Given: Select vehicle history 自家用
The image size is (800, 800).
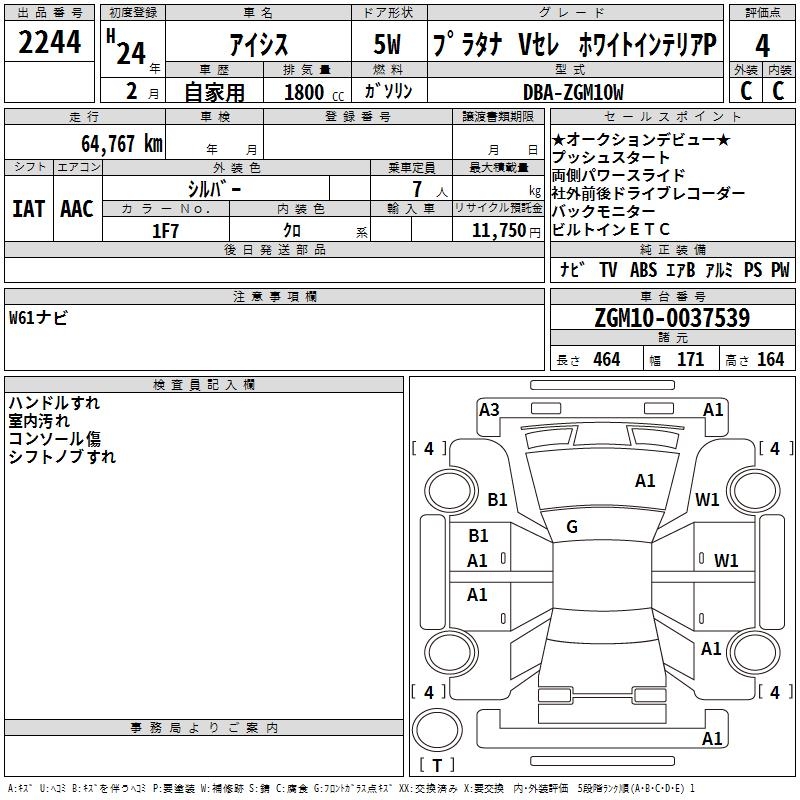Looking at the screenshot, I should [x=214, y=92].
